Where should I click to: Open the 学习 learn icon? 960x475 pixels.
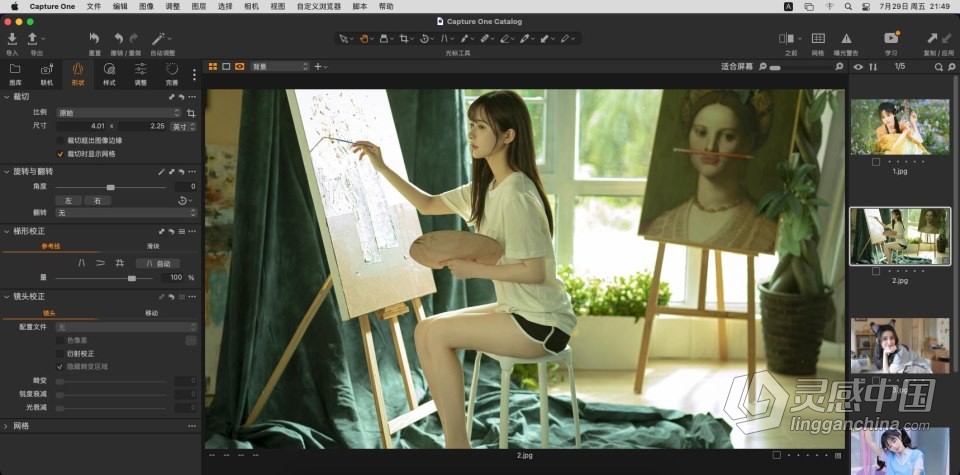click(891, 38)
